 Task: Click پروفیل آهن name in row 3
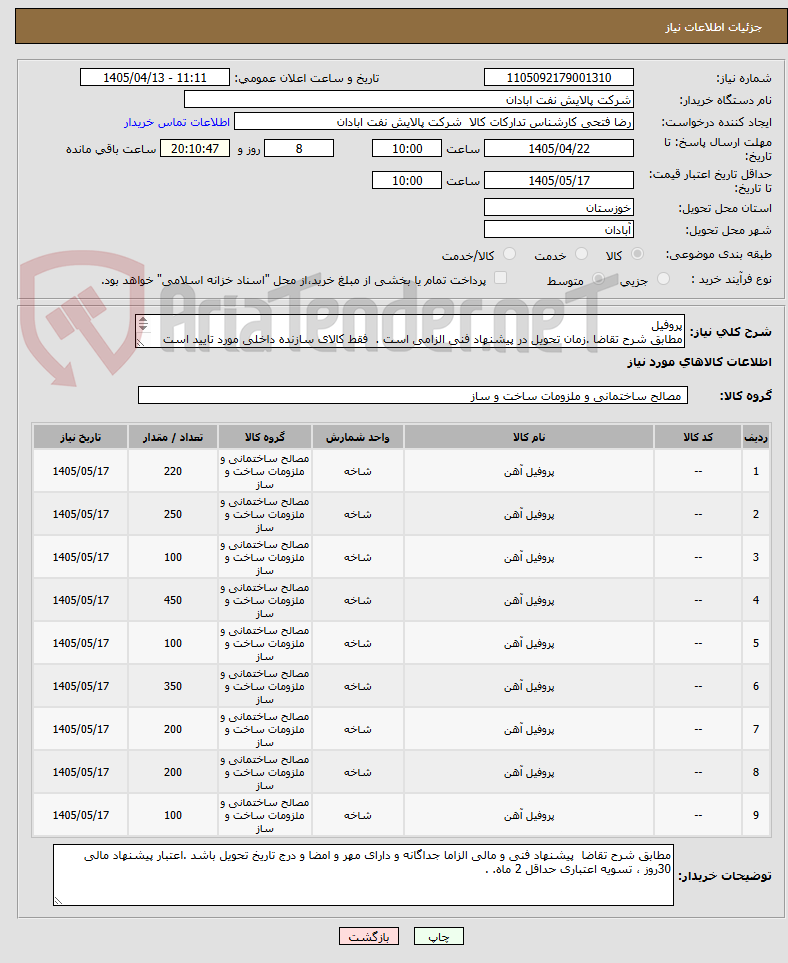[529, 557]
